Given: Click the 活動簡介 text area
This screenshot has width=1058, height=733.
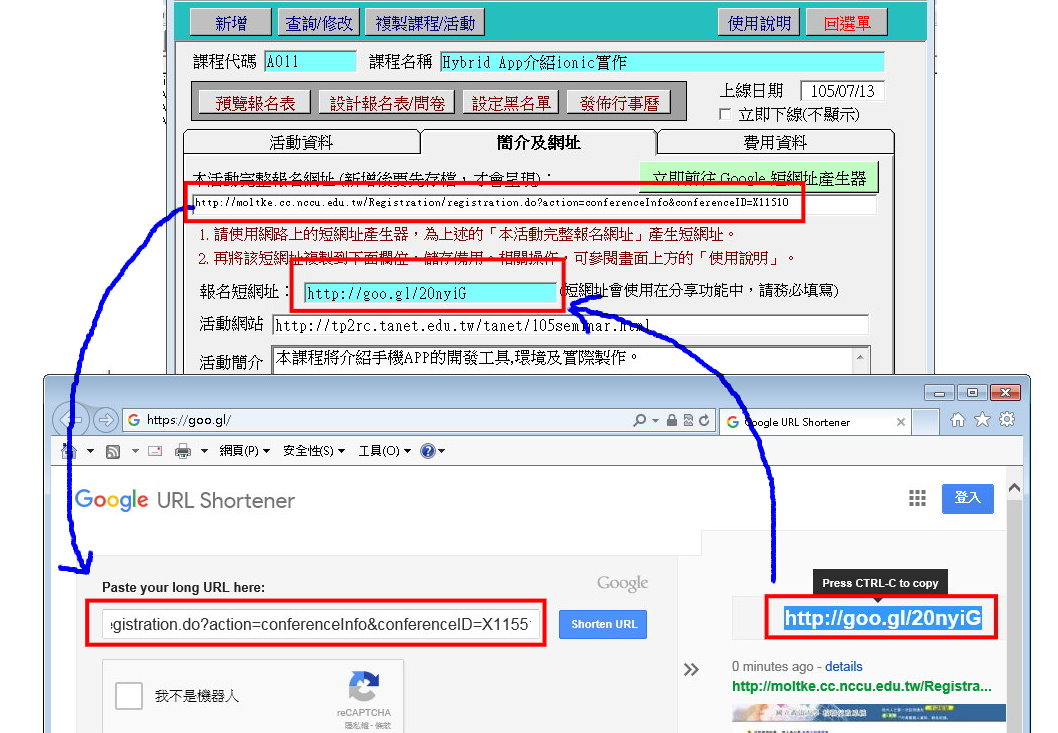Looking at the screenshot, I should (x=564, y=359).
